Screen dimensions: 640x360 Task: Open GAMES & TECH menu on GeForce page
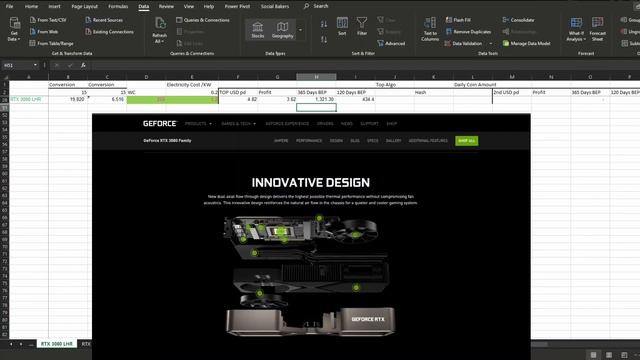point(238,124)
